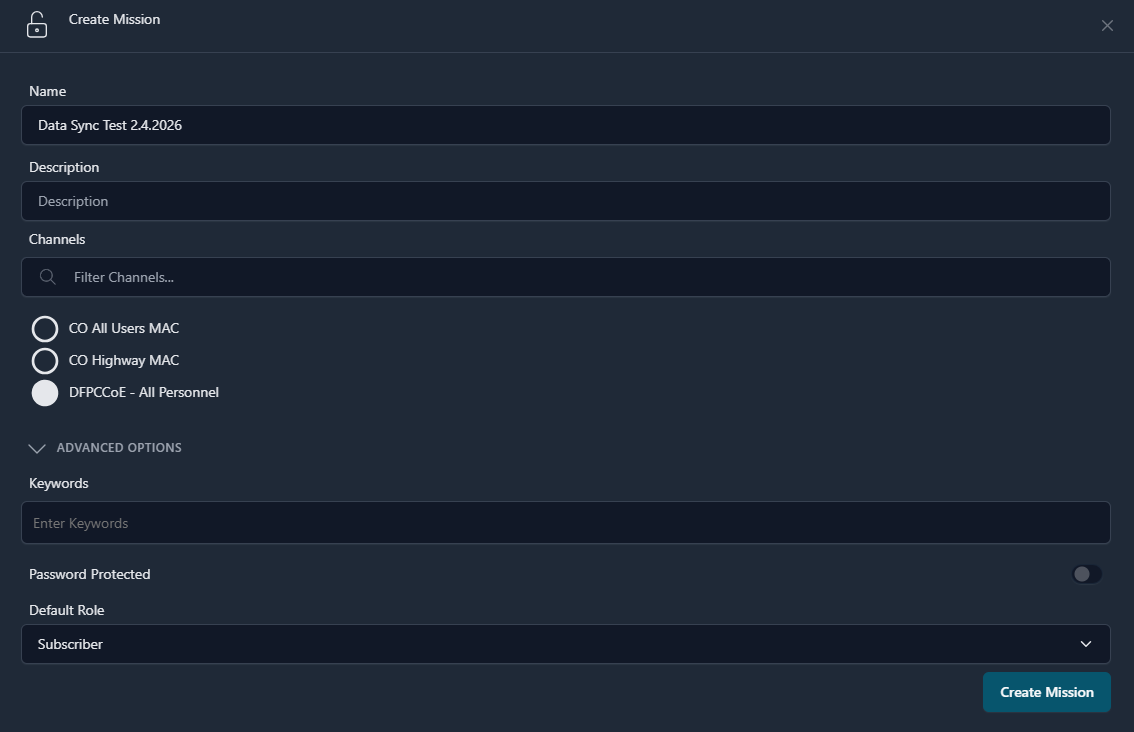Click the CO Highway MAC channel label
1134x732 pixels.
124,361
